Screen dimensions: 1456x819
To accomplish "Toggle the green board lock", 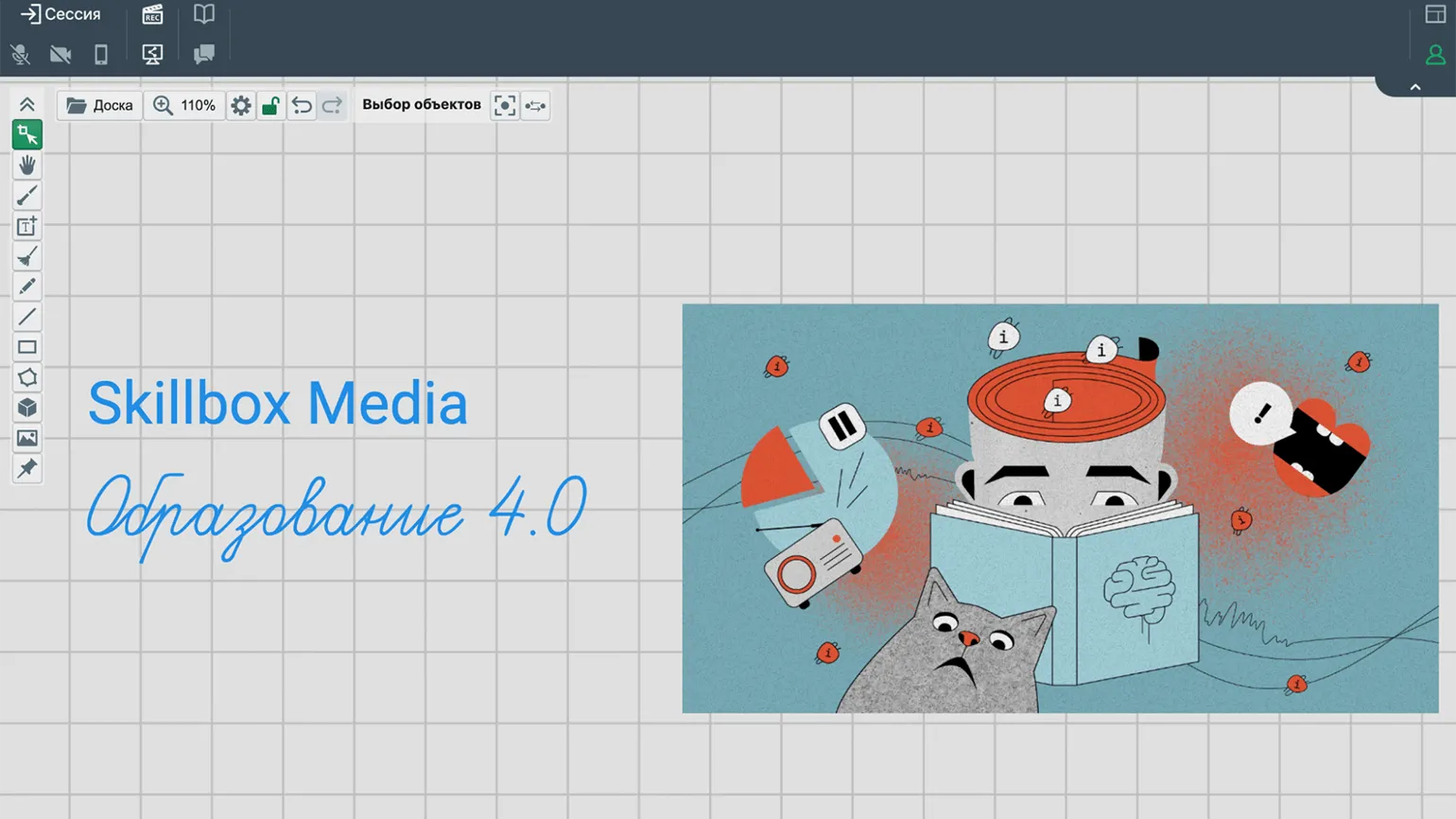I will 270,105.
